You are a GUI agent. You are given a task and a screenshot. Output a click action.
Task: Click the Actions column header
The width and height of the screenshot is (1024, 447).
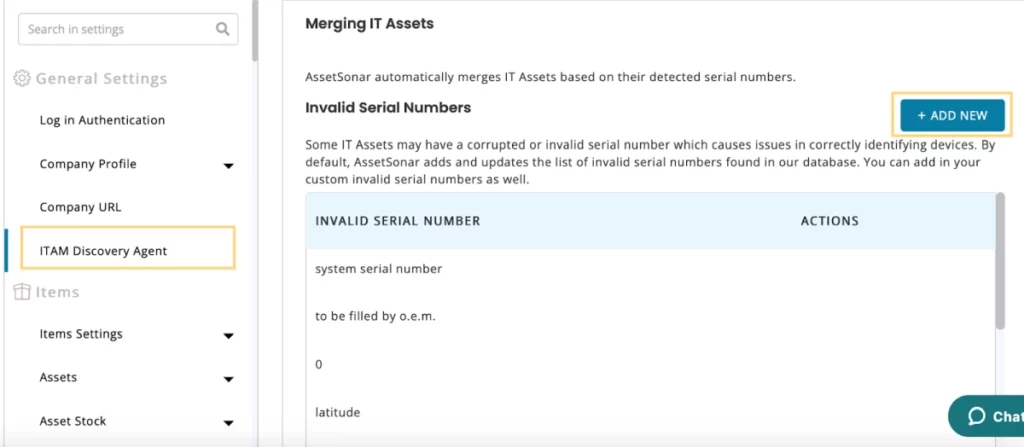coord(829,221)
